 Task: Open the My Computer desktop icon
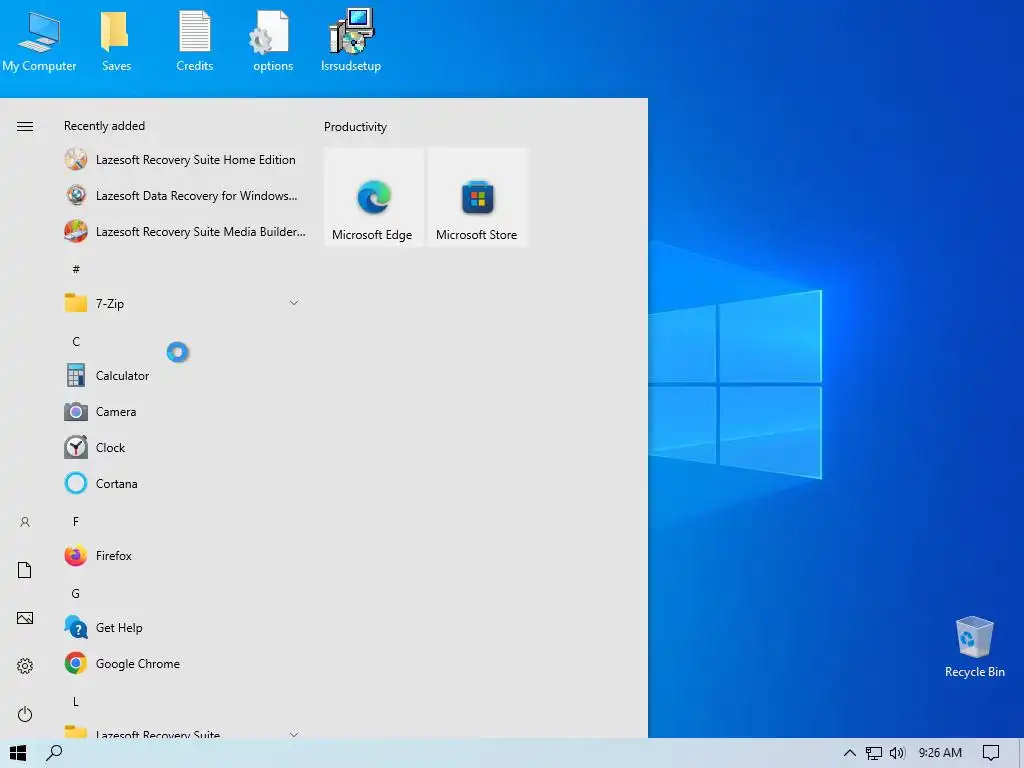point(39,40)
